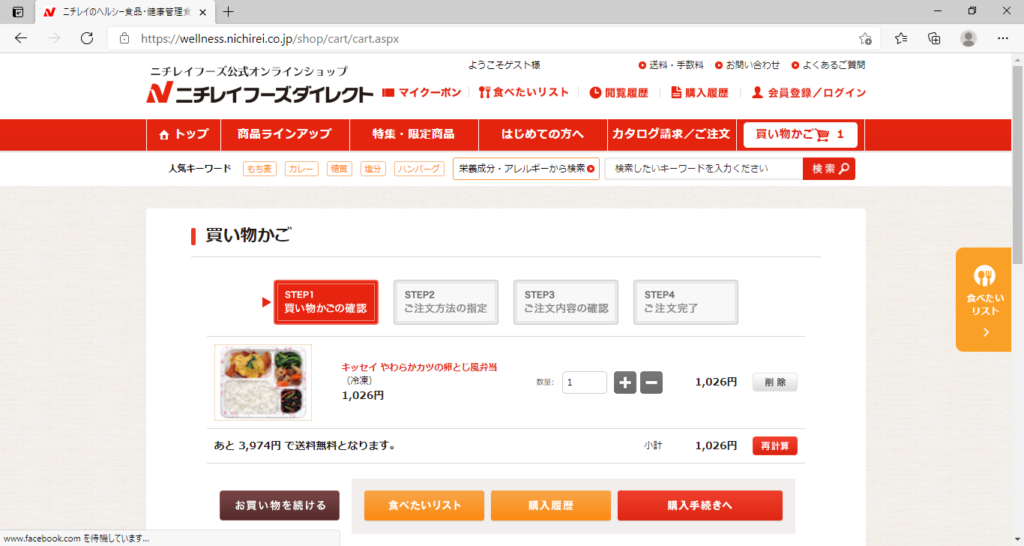This screenshot has height=546, width=1024.
Task: Click the red 検索 search button
Action: (x=829, y=169)
